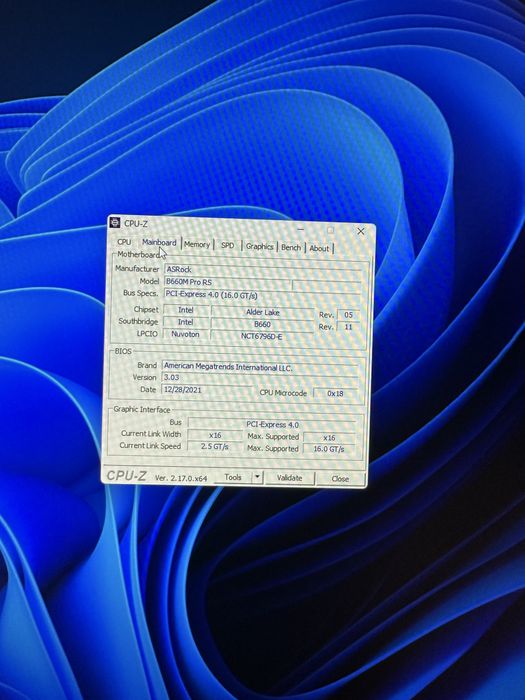Image resolution: width=525 pixels, height=700 pixels.
Task: Click the Manufacturer field ASRock
Action: coord(262,270)
